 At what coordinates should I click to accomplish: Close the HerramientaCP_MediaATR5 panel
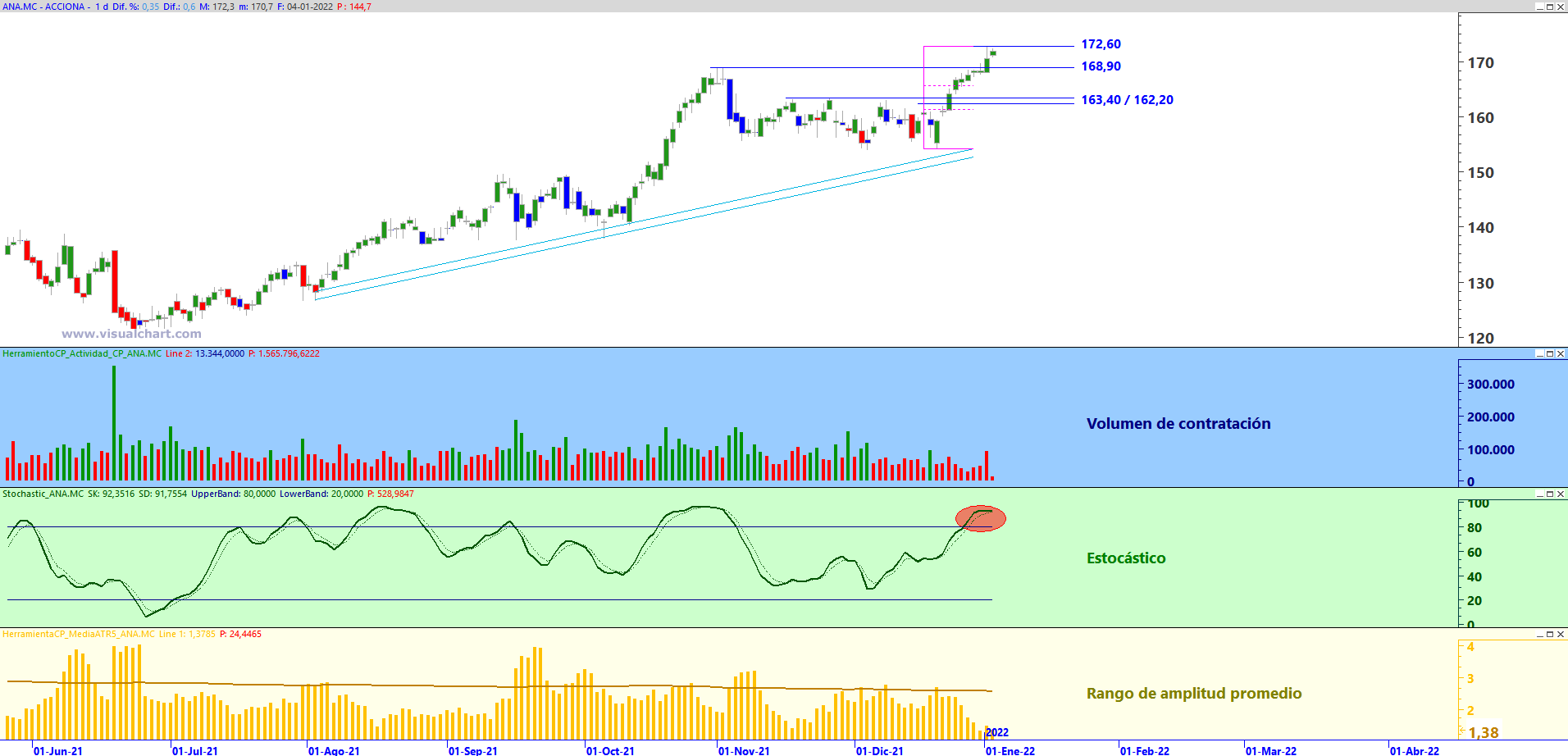(1561, 634)
